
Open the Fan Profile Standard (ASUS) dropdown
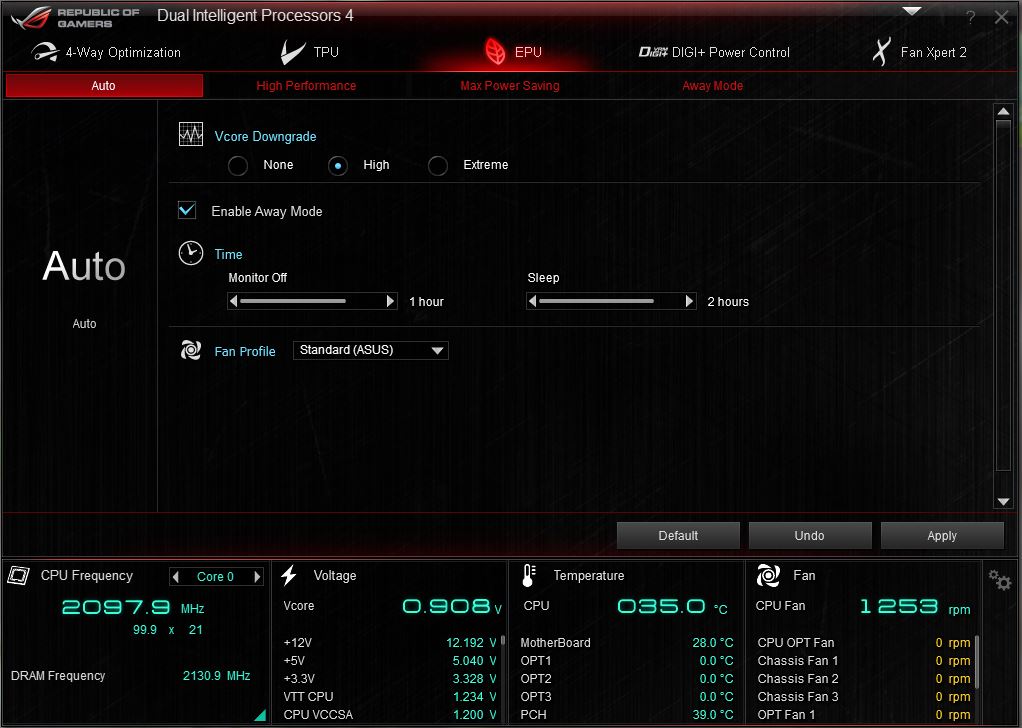click(370, 350)
